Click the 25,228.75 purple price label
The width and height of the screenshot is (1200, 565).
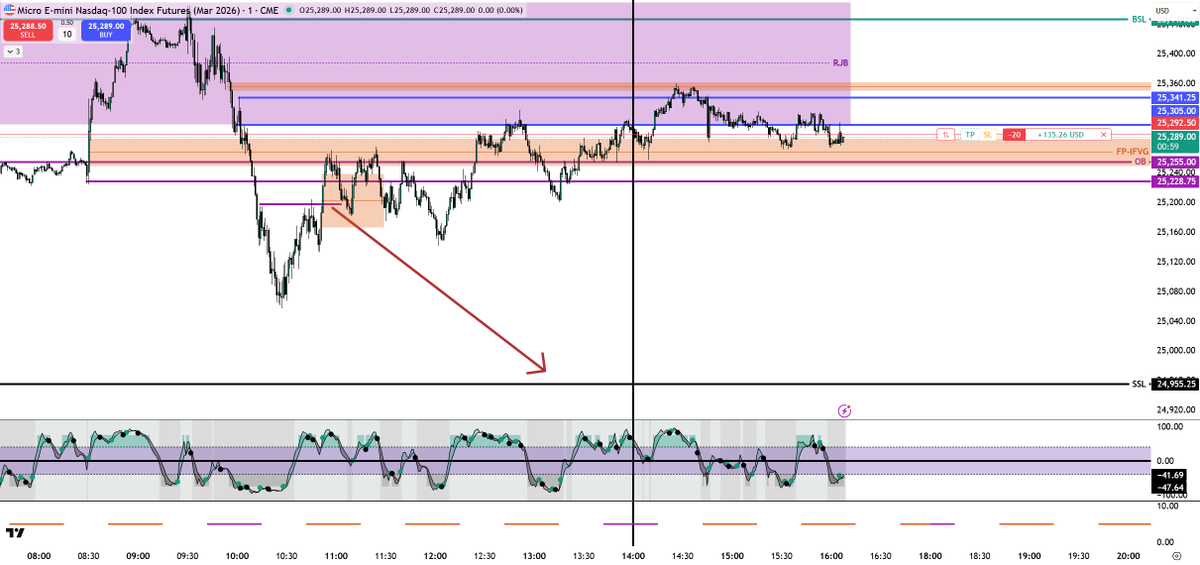click(1176, 181)
